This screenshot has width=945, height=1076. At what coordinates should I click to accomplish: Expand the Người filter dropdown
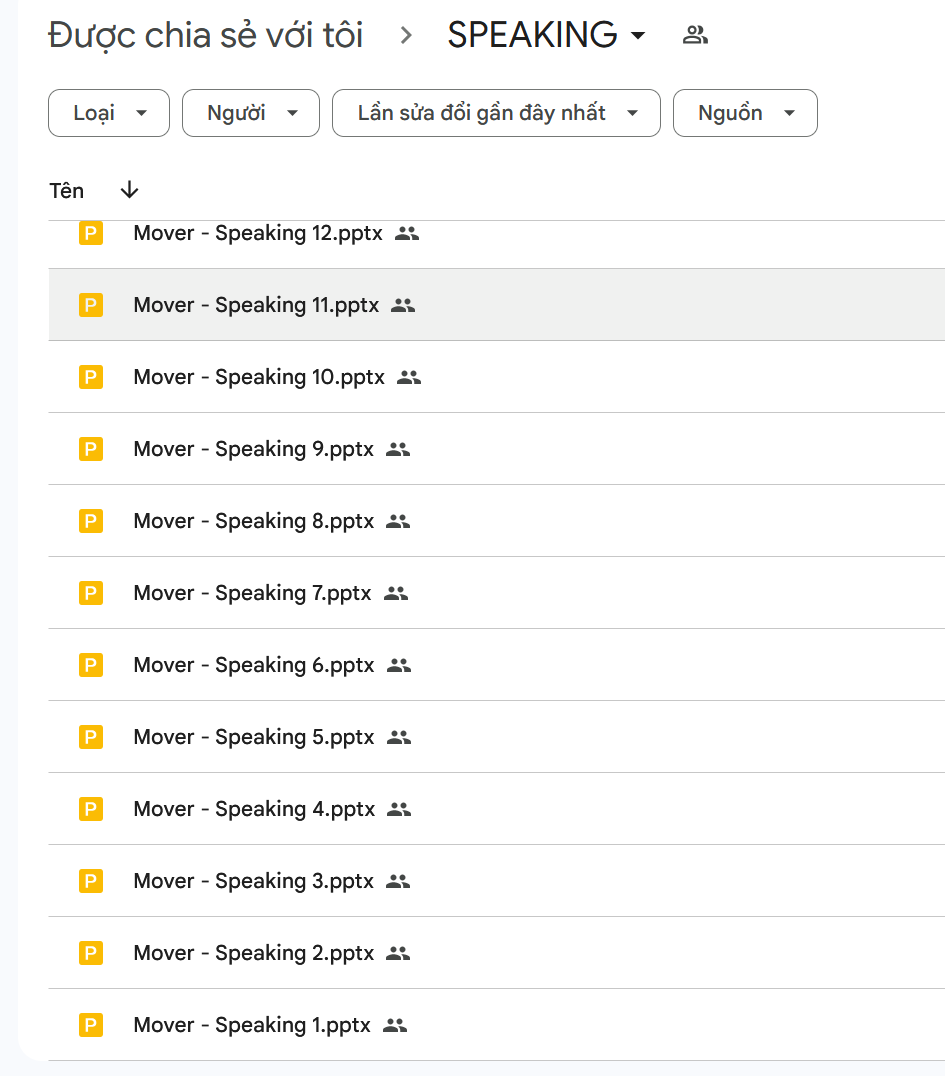(251, 113)
